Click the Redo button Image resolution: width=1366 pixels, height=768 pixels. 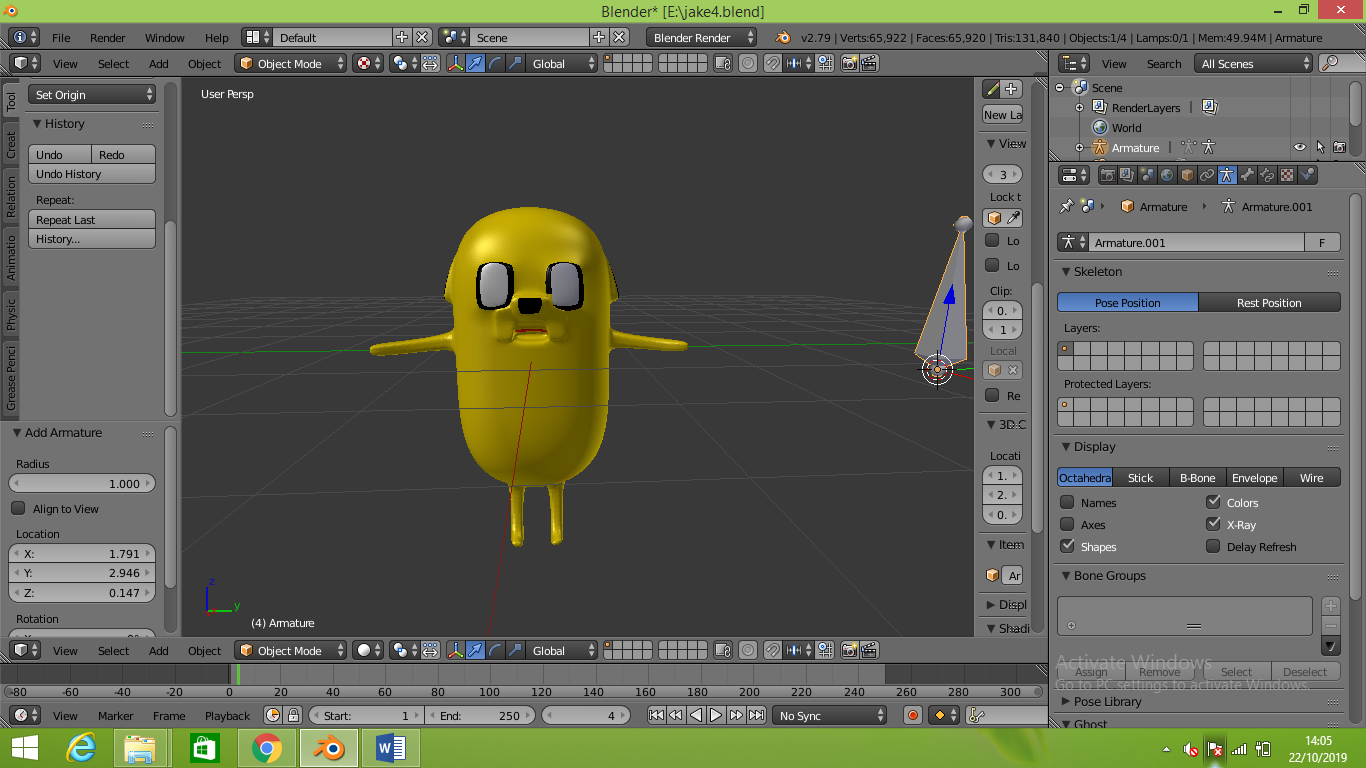coord(124,154)
